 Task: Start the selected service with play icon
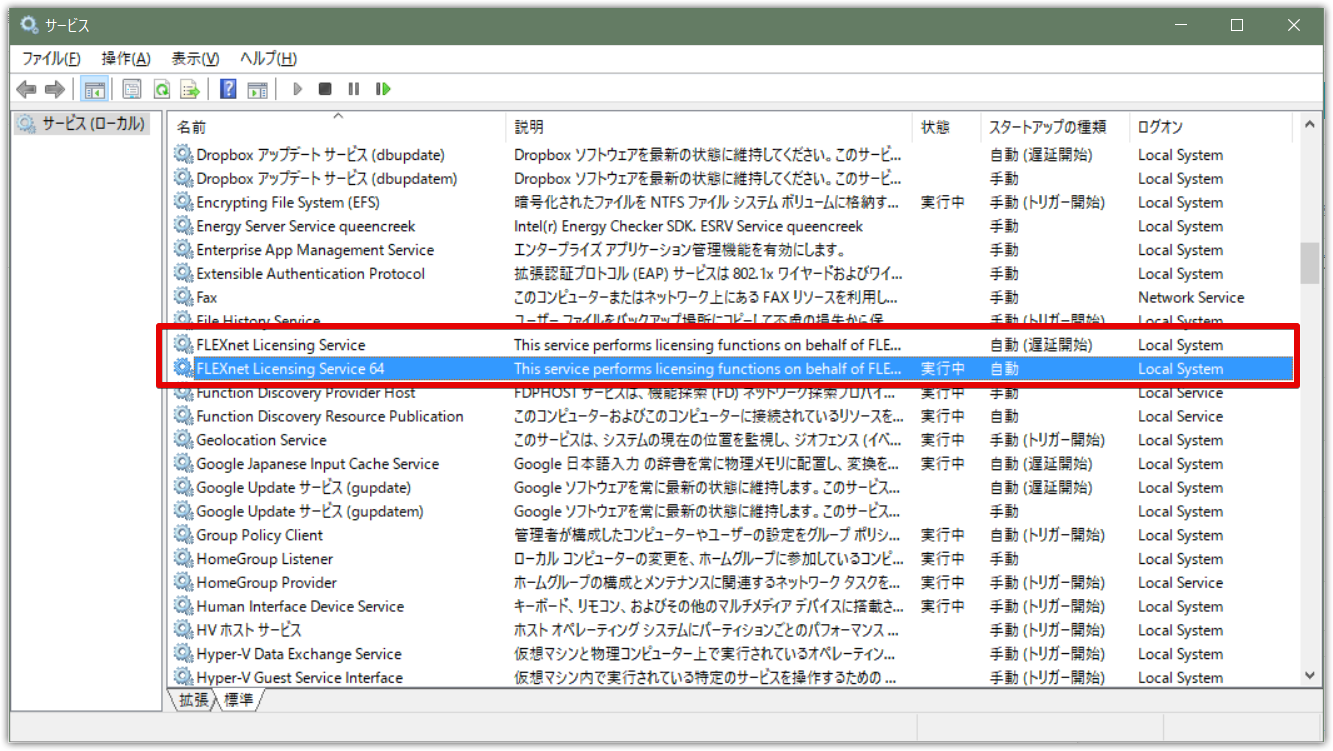(297, 90)
